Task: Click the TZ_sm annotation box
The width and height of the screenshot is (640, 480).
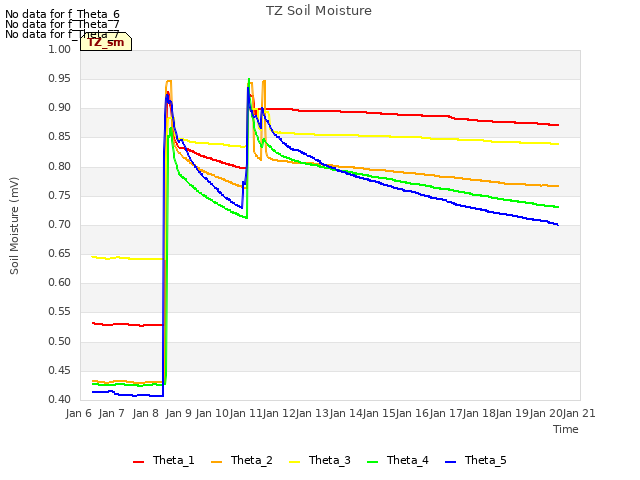Action: [x=106, y=42]
